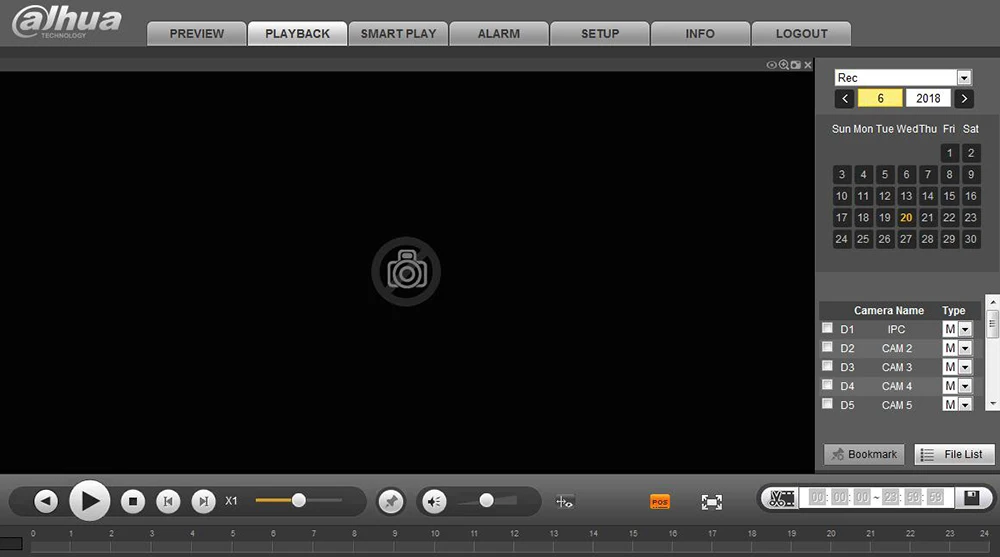Select day 15 on the calendar
Viewport: 1000px width, 557px height.
949,196
